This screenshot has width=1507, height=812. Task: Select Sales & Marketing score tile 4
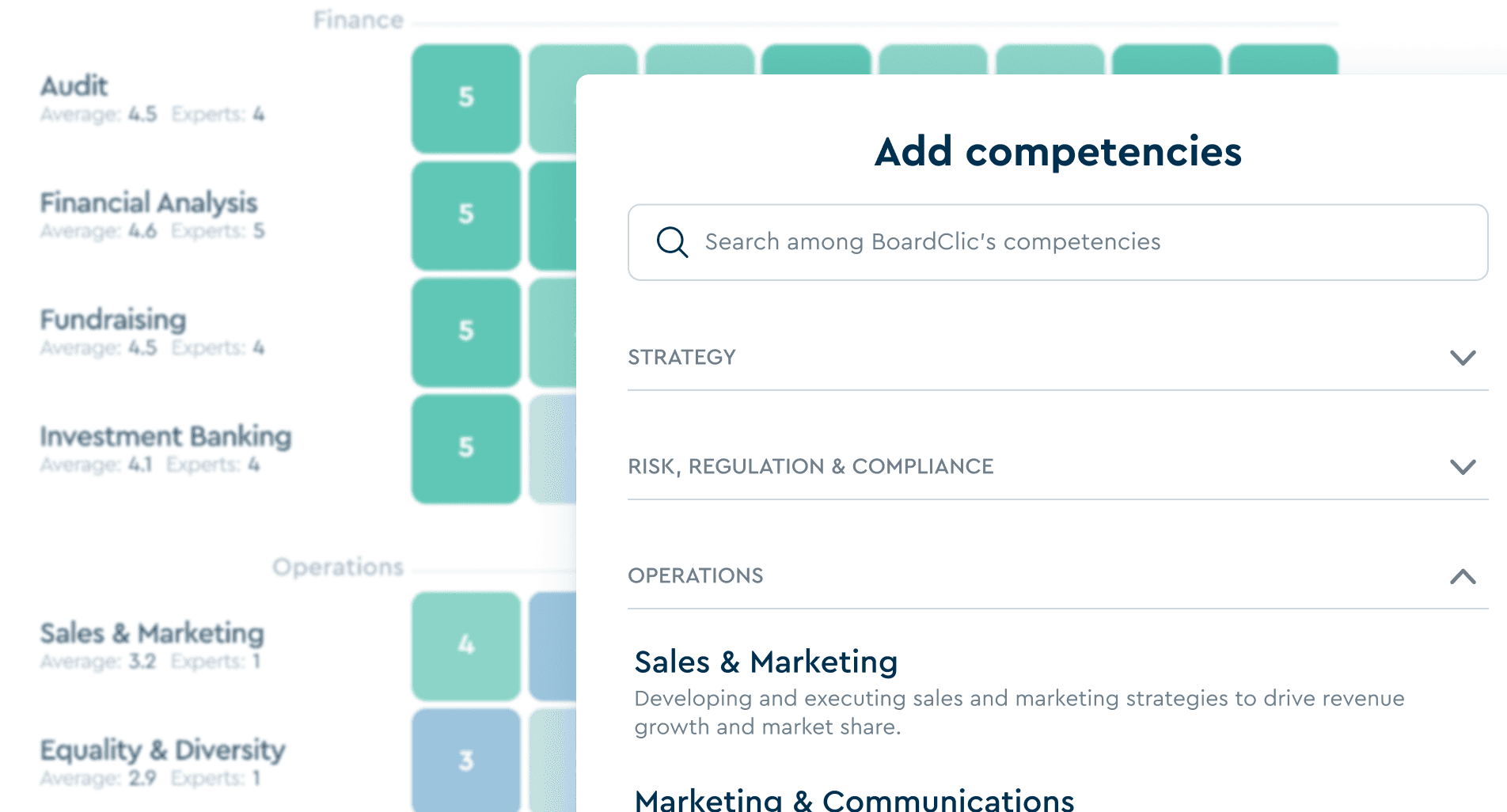(x=466, y=646)
